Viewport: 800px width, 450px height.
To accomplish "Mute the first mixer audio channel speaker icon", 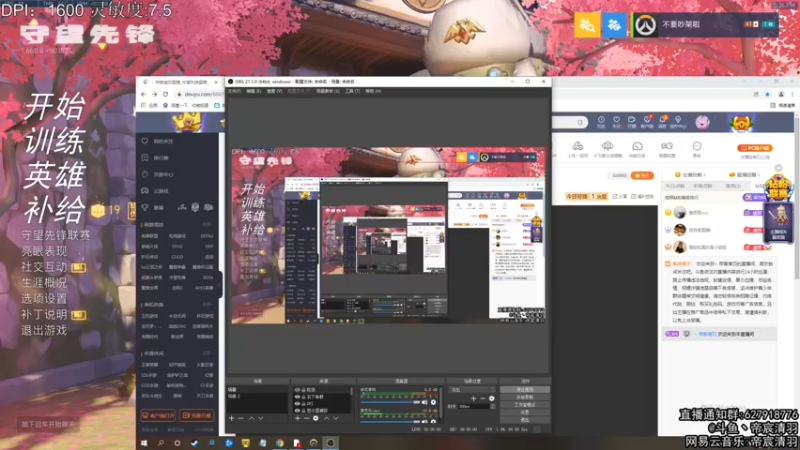I will point(424,403).
